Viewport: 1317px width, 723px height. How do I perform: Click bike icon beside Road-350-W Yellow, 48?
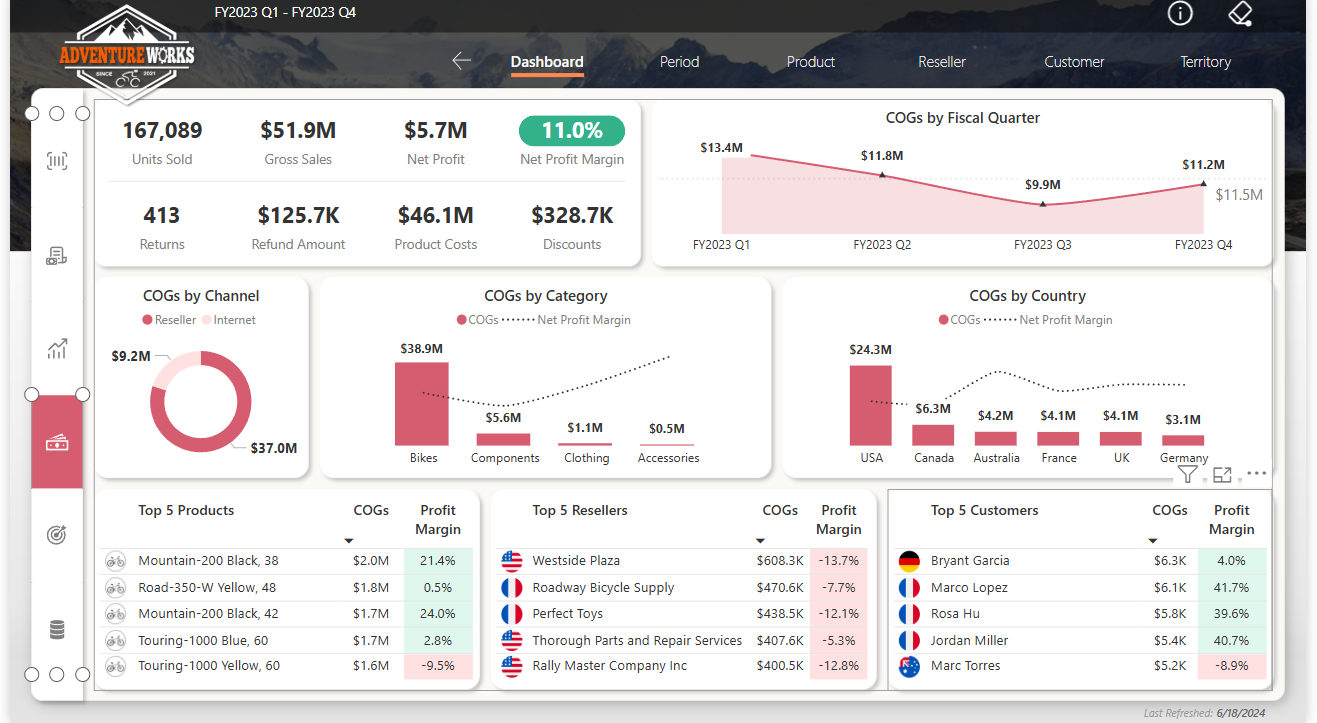coord(116,588)
